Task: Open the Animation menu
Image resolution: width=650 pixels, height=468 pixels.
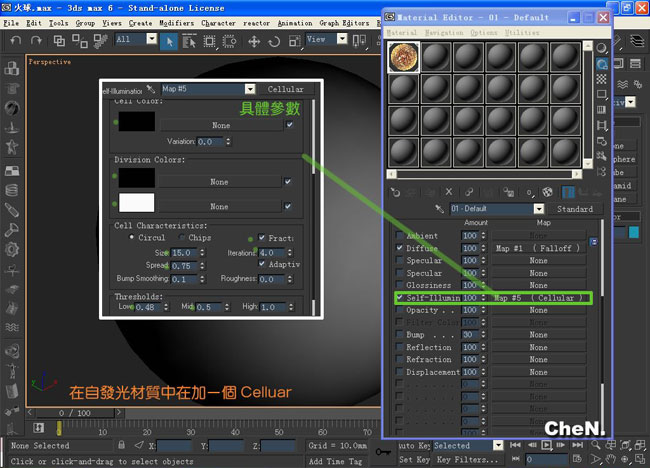Action: tap(295, 23)
